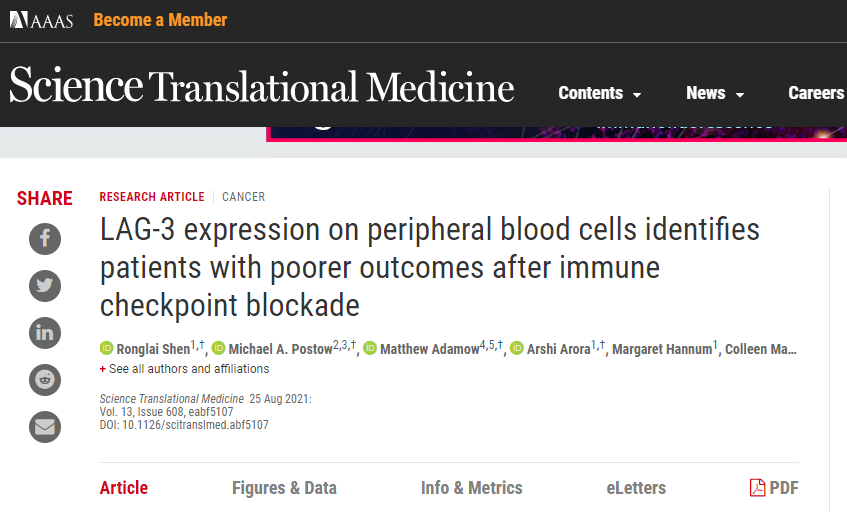The height and width of the screenshot is (512, 847).
Task: Download the article PDF
Action: pos(774,488)
